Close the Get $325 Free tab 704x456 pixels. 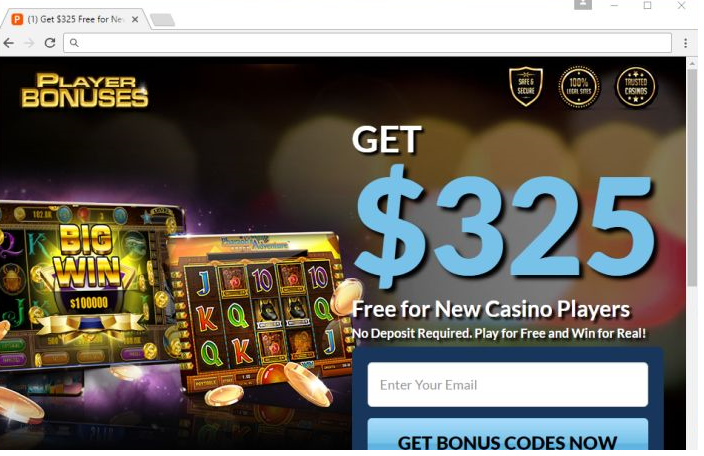pos(135,19)
